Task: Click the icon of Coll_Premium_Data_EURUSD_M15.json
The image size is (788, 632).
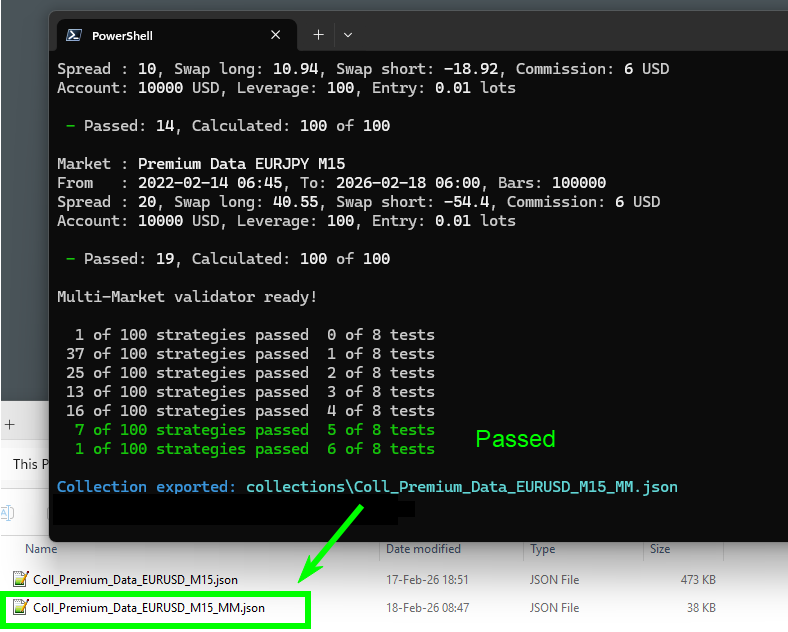Action: [x=21, y=579]
